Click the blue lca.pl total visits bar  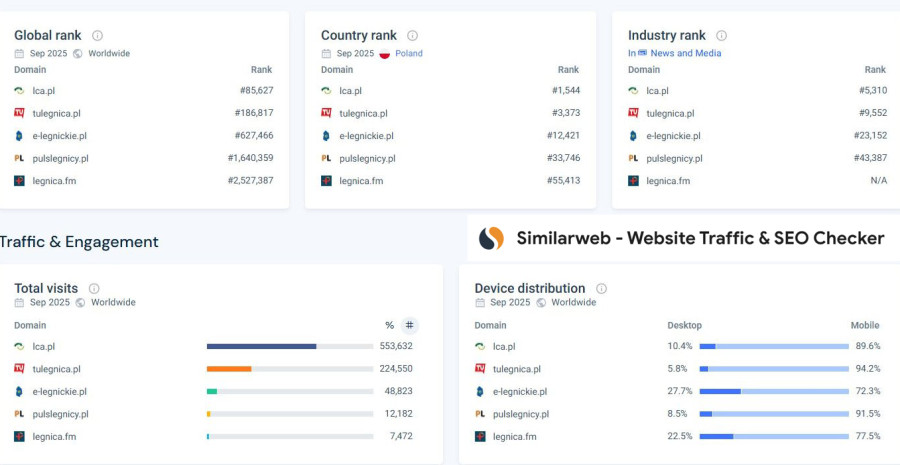(261, 346)
